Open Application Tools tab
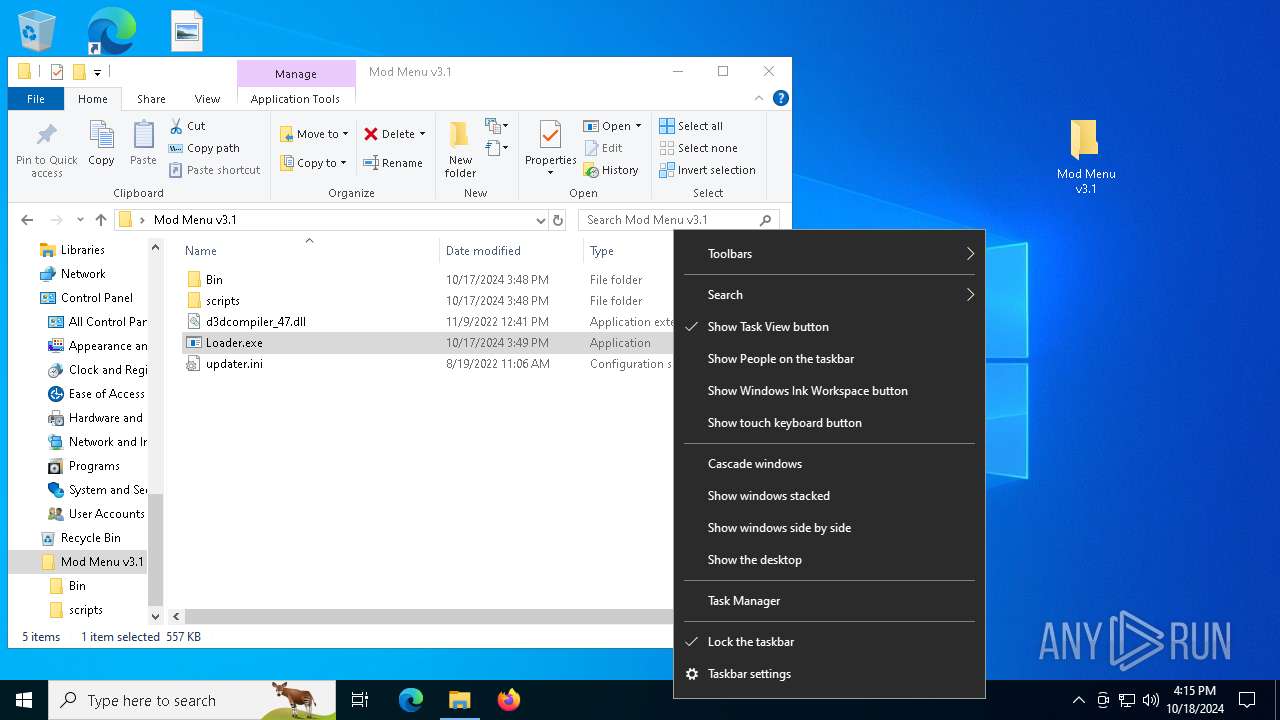1280x720 pixels. coord(295,99)
